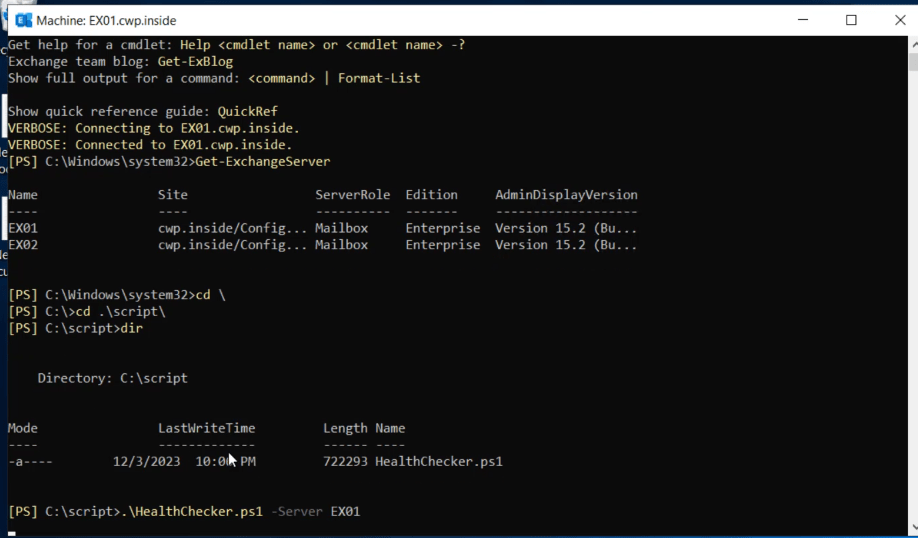Close the Exchange Management Shell window

(897, 20)
